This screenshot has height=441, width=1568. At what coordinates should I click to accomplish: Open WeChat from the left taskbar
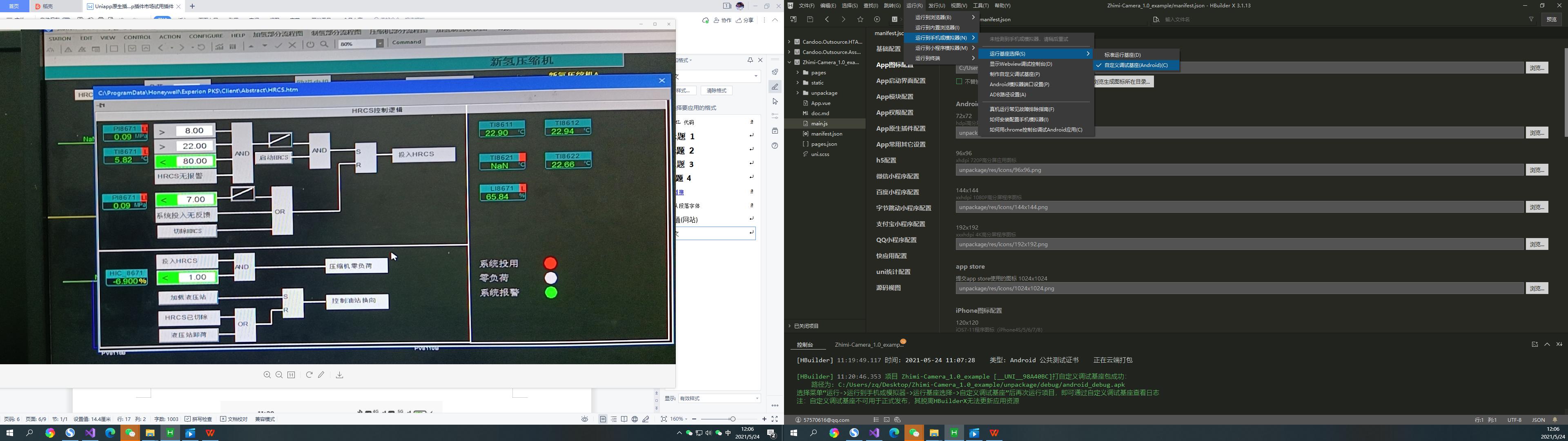130,433
